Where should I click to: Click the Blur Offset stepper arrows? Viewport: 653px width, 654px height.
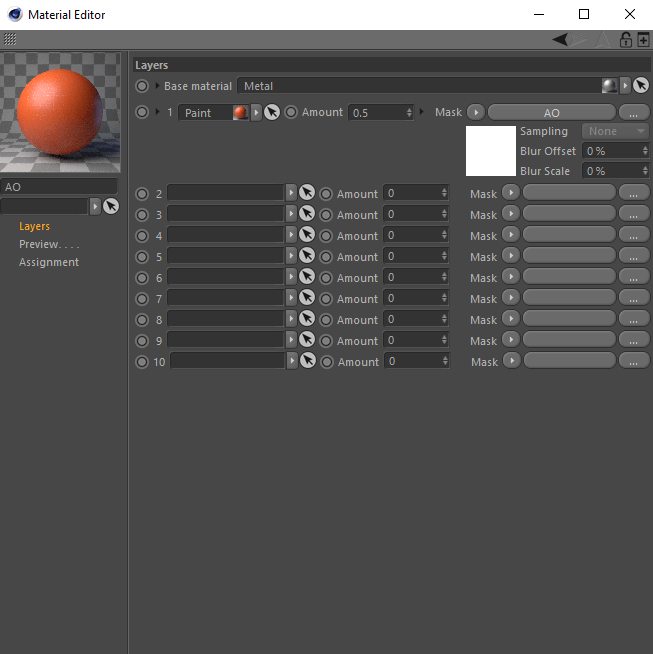coord(645,151)
